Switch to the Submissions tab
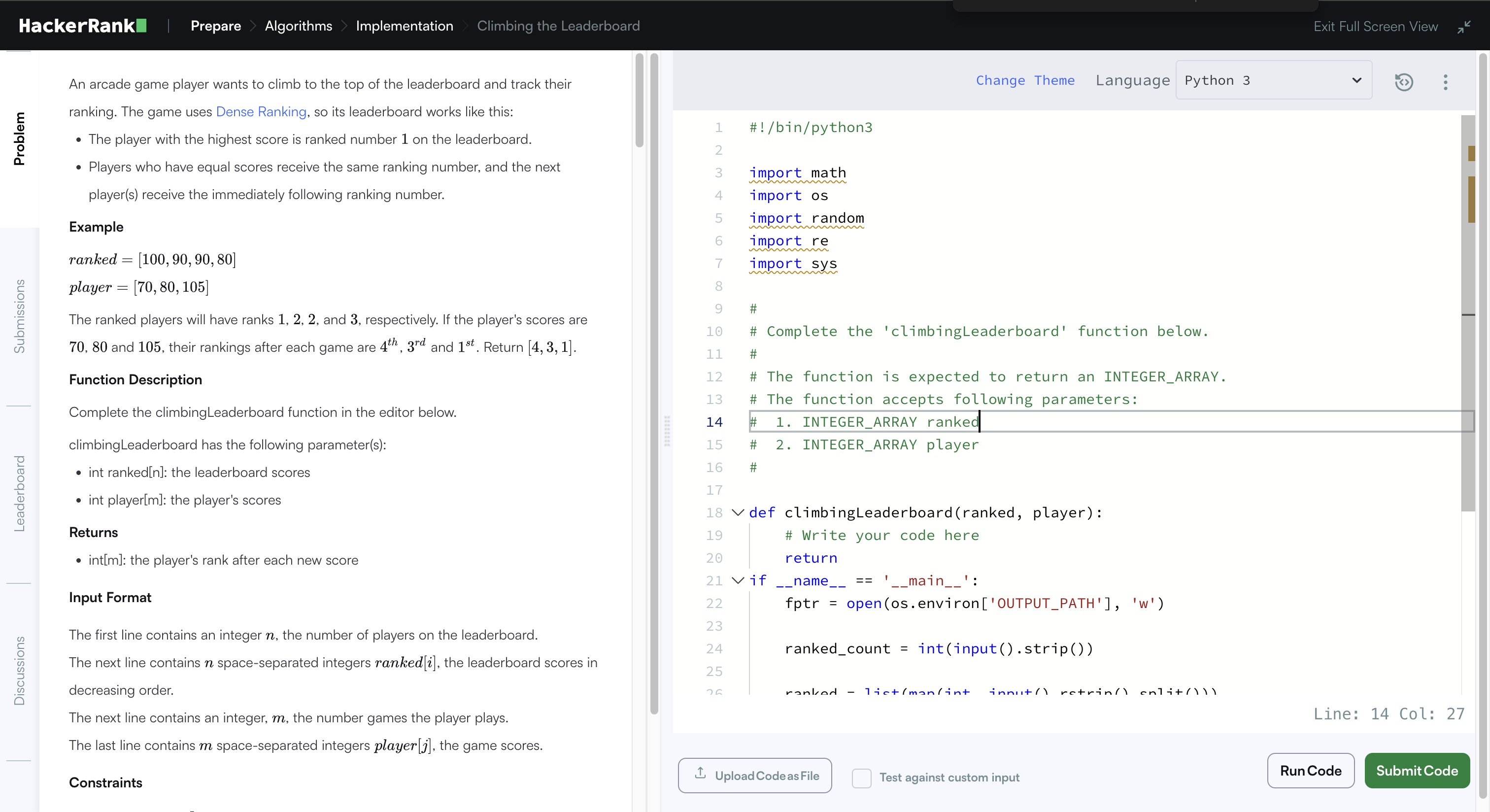 20,316
